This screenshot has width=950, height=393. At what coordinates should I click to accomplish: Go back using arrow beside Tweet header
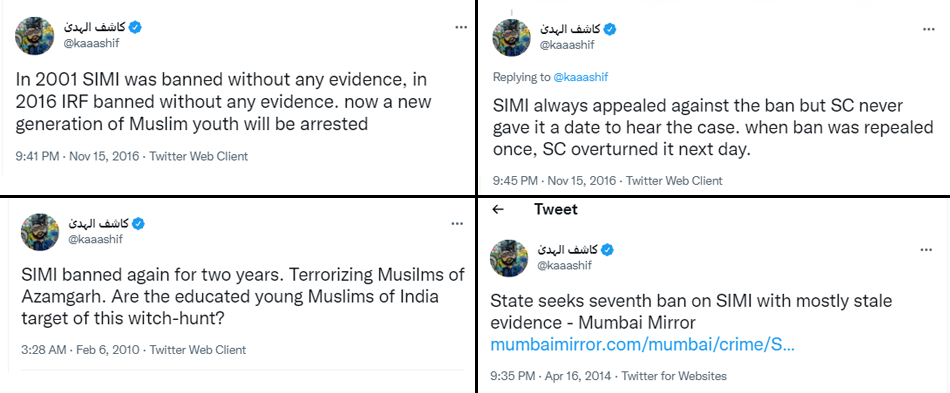coord(498,210)
